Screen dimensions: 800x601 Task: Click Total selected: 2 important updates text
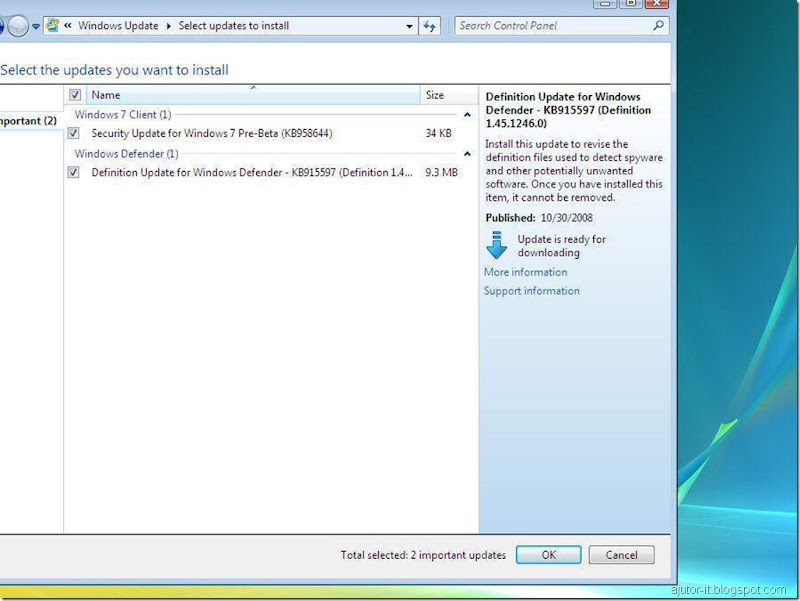coord(423,555)
